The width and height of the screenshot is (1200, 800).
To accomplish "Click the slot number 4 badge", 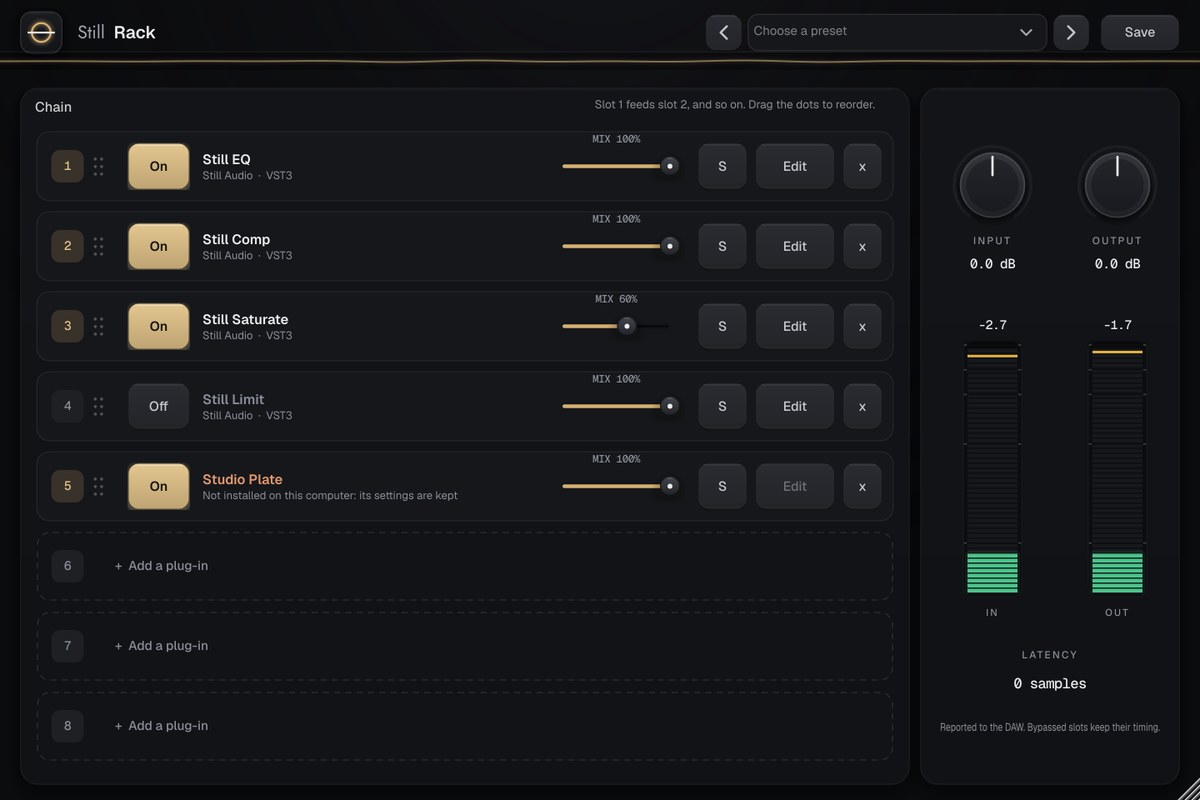I will tap(67, 406).
